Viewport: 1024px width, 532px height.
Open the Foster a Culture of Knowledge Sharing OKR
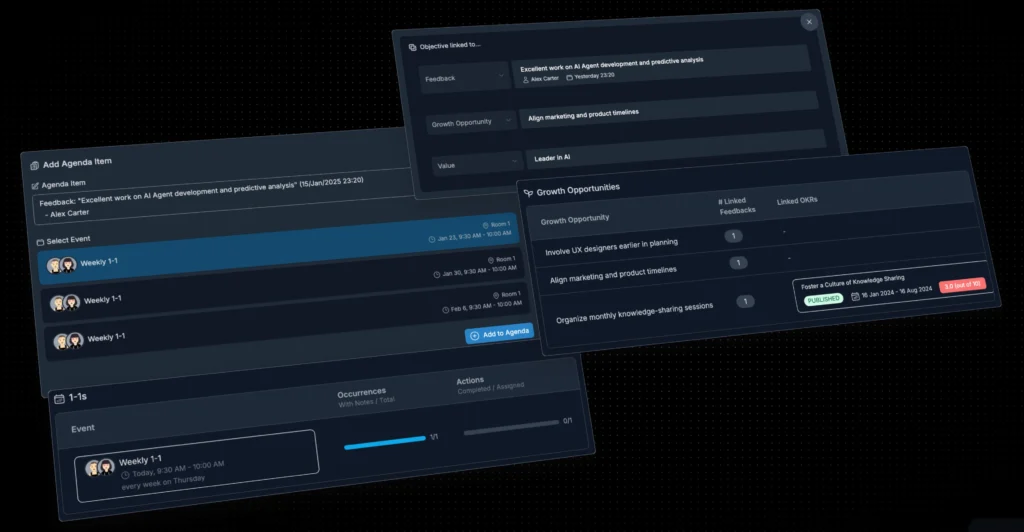point(893,287)
